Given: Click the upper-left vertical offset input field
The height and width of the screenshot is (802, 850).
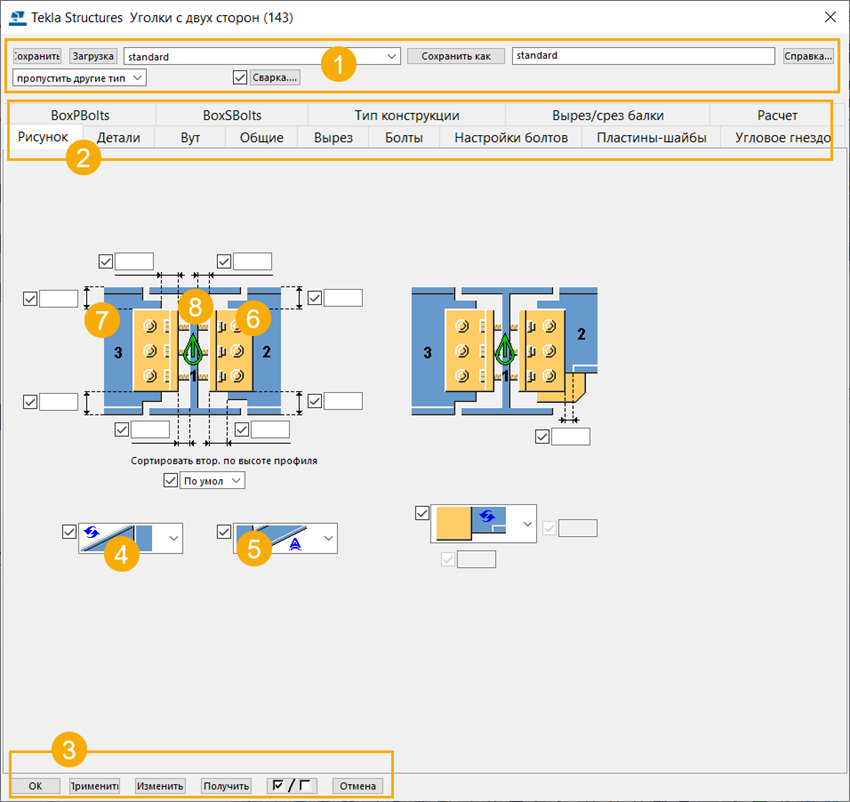Looking at the screenshot, I should (59, 298).
